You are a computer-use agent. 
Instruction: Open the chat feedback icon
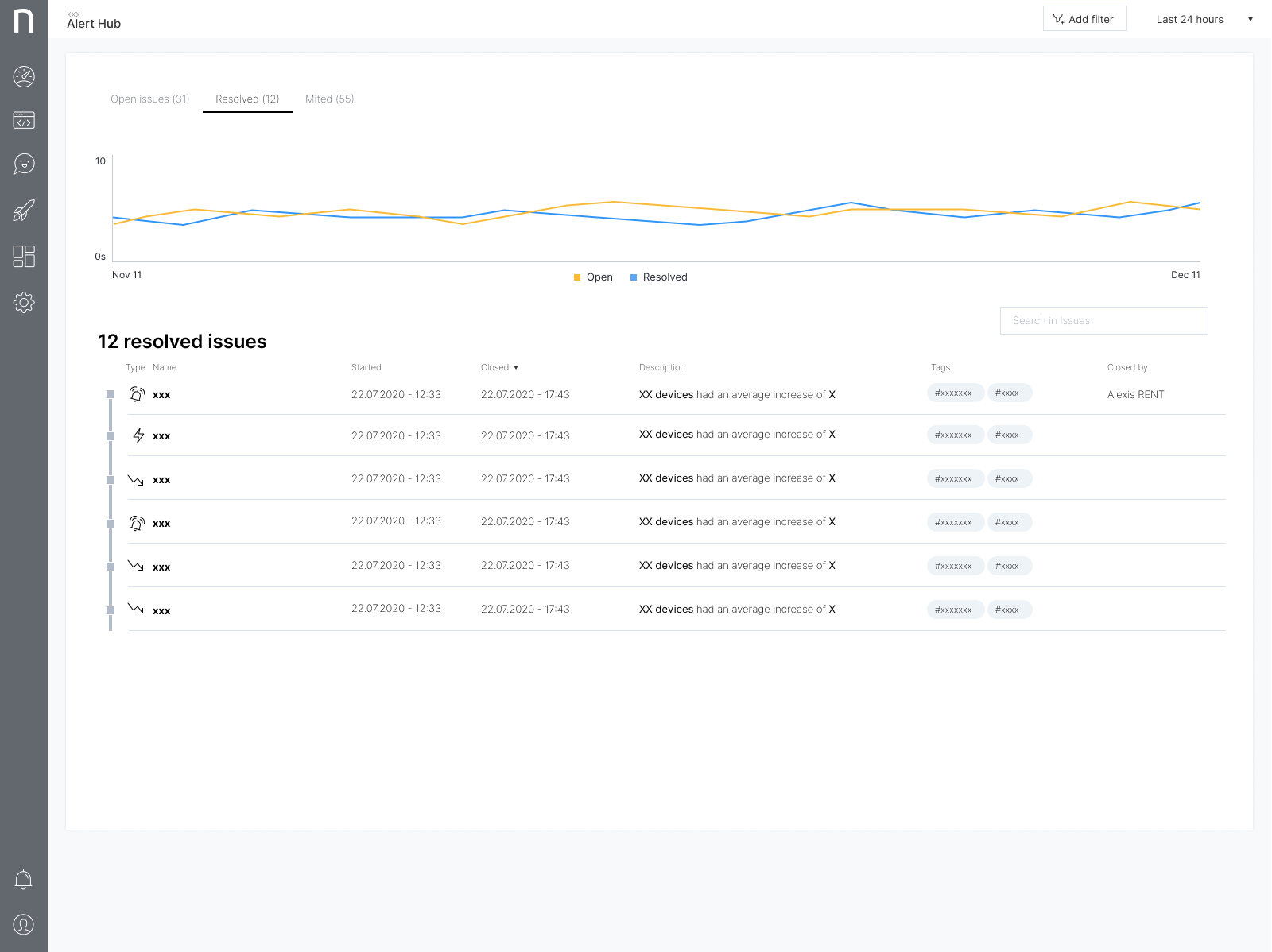[24, 164]
